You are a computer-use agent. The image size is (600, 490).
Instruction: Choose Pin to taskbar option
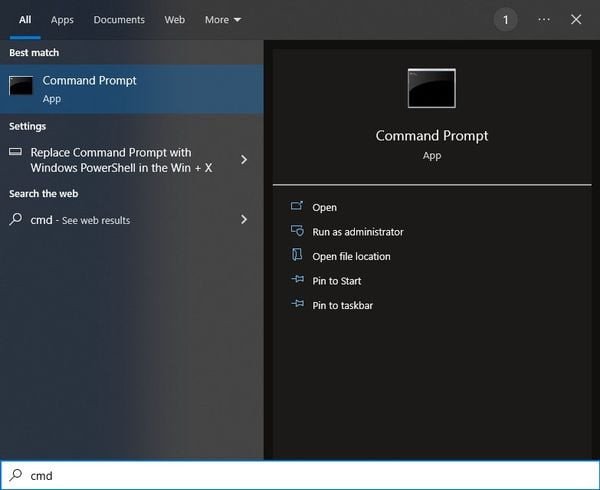click(x=342, y=306)
